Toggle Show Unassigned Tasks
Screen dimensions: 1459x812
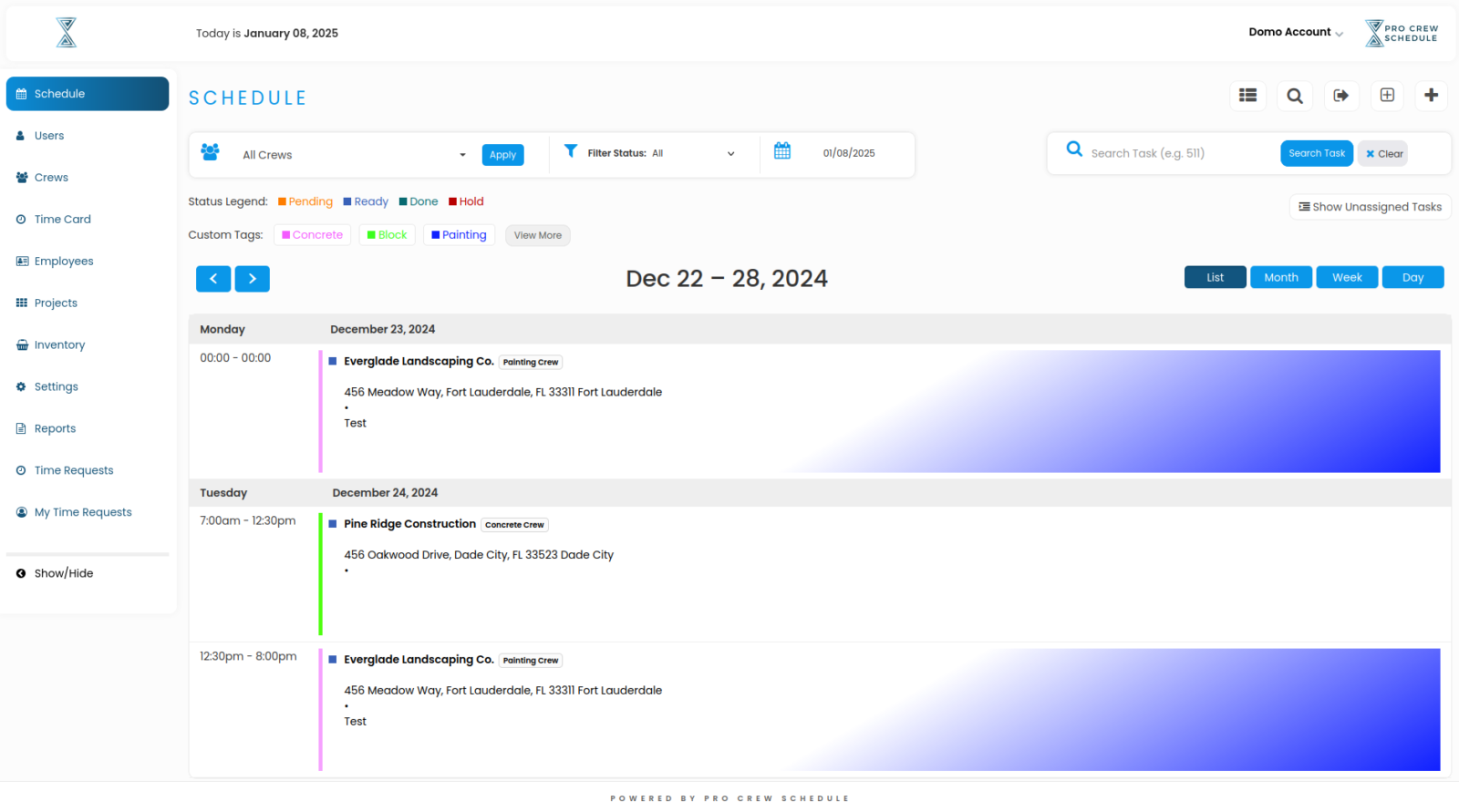[1370, 207]
